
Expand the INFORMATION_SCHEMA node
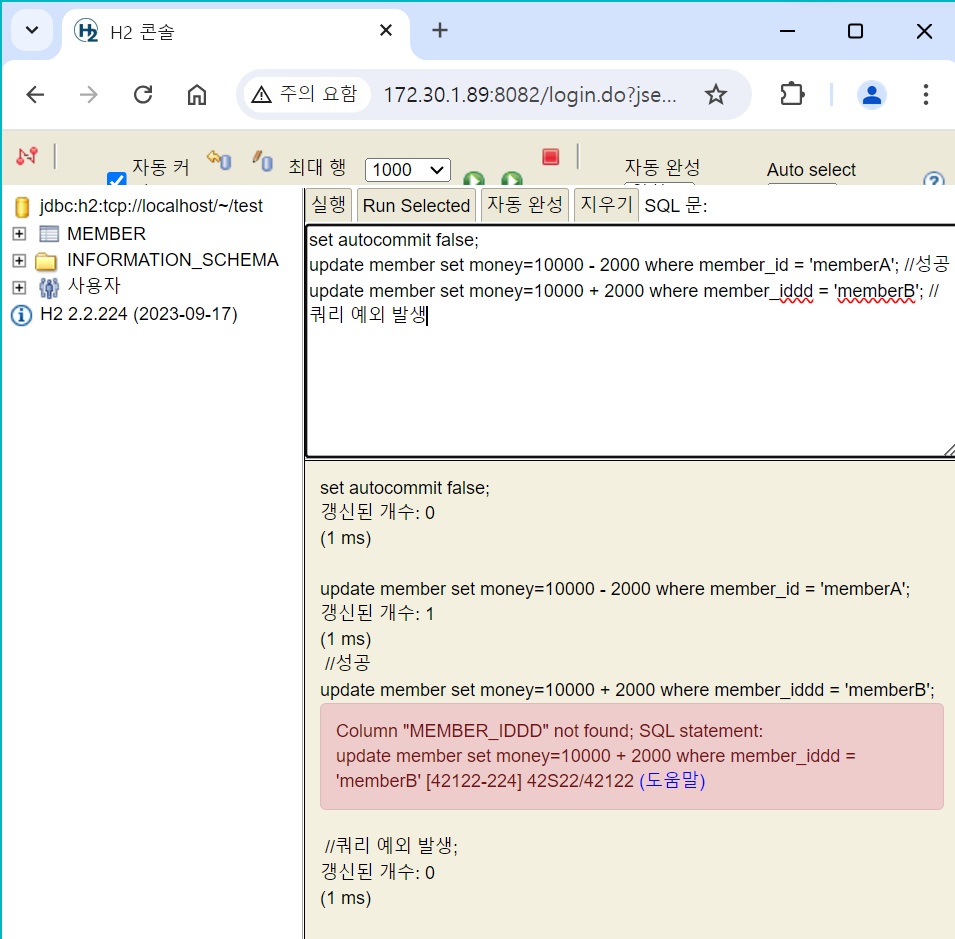coord(19,261)
